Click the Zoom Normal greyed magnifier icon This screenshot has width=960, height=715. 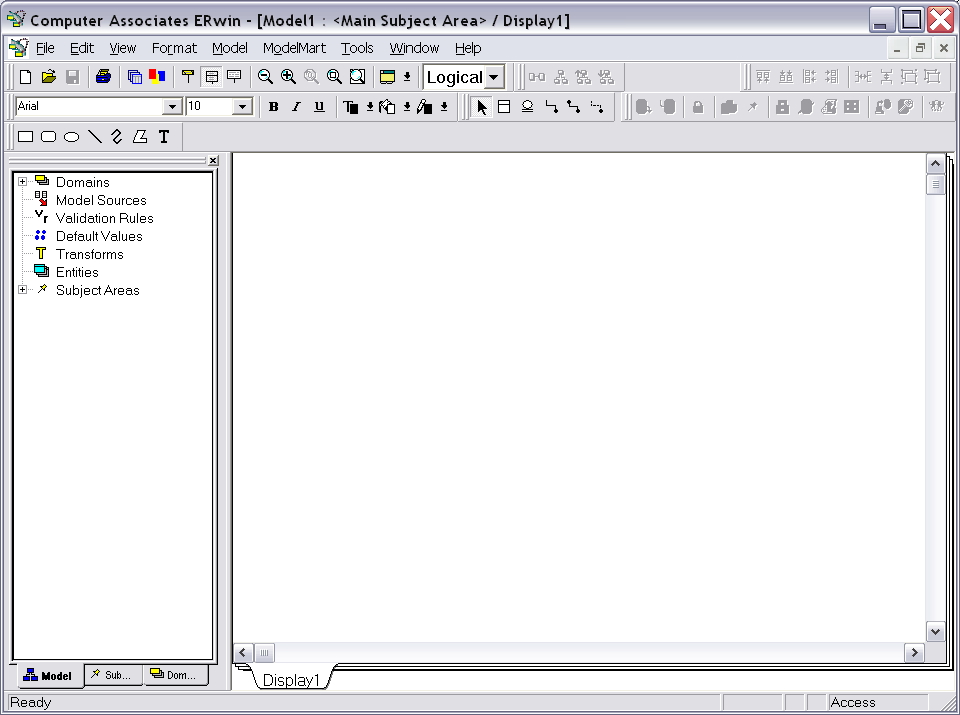[311, 77]
